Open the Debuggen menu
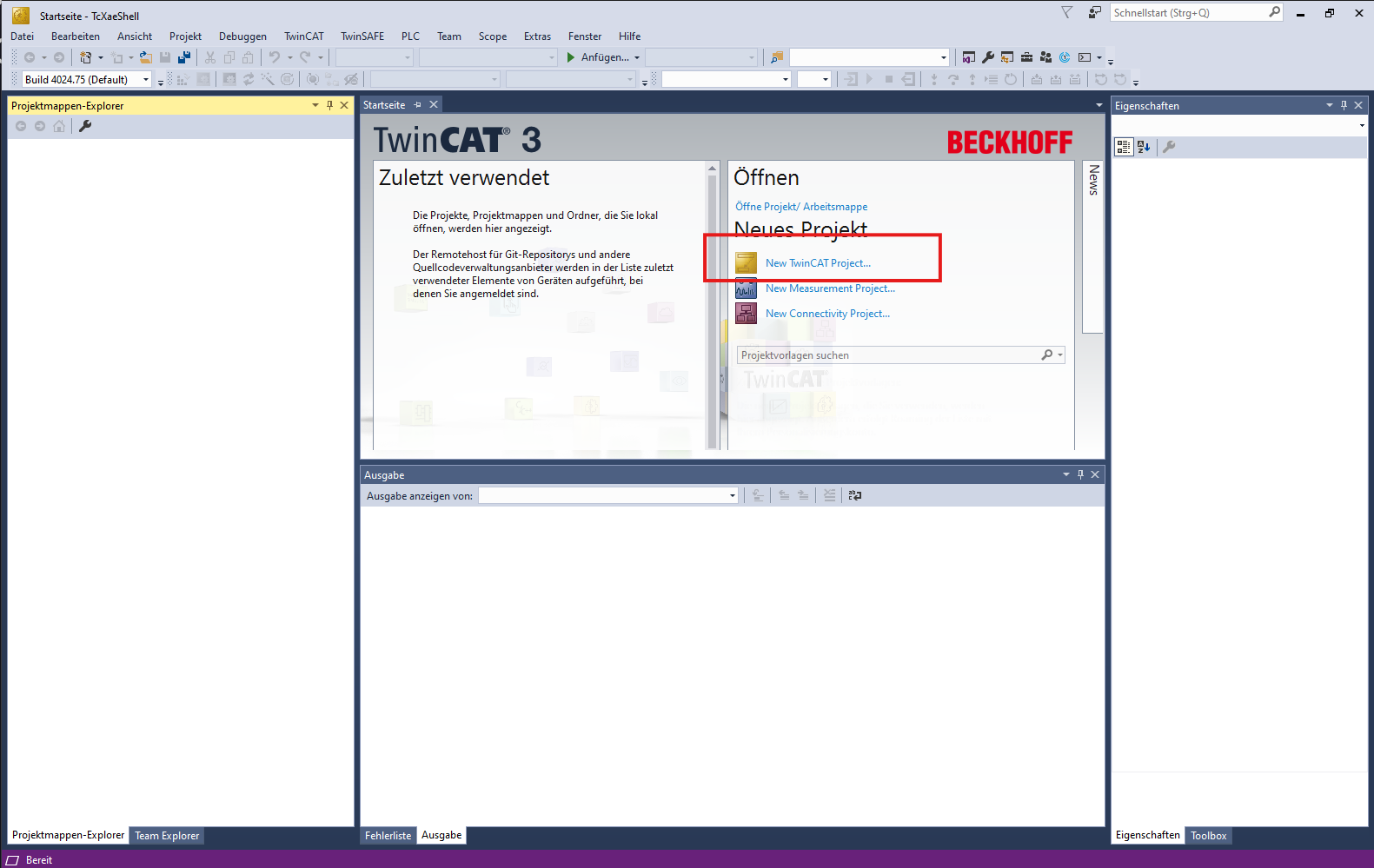 242,36
